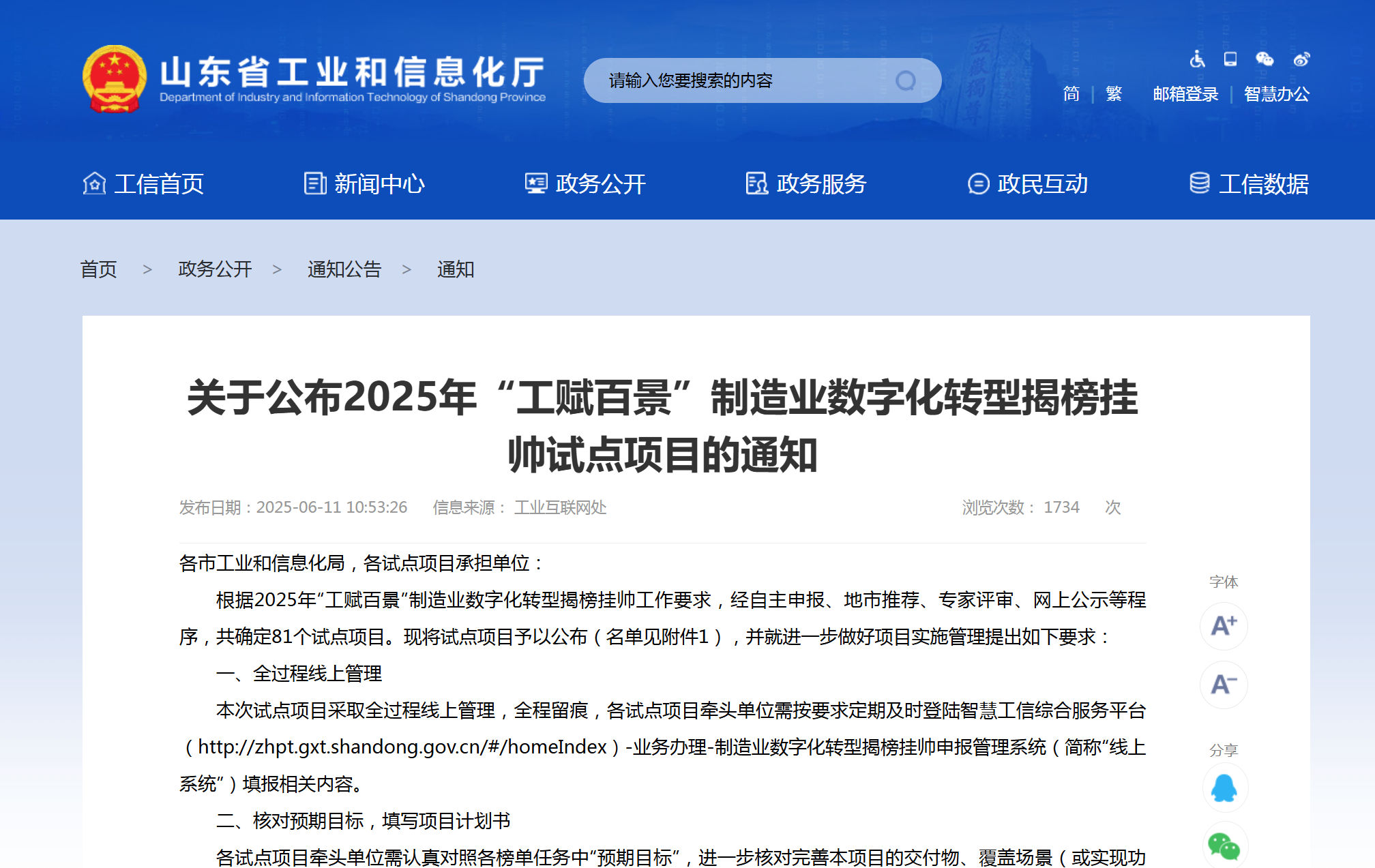Switch to simplified Chinese 简
The image size is (1375, 868).
pos(1071,93)
